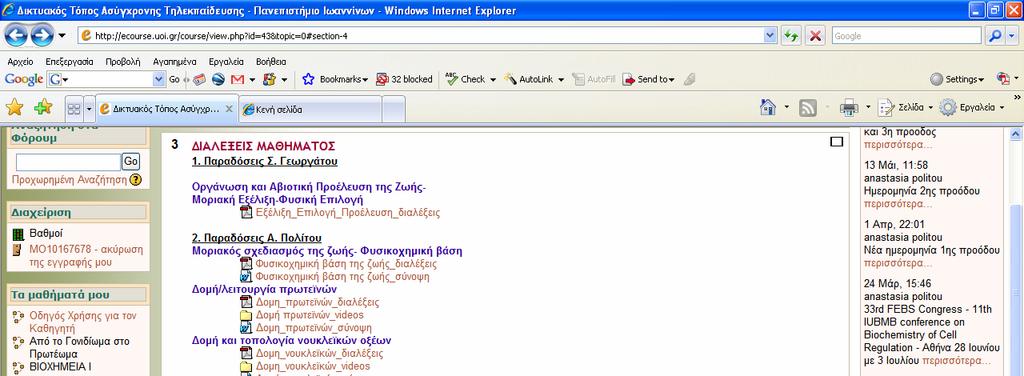Close the Δικτυακός Τόπος tab

click(x=229, y=109)
